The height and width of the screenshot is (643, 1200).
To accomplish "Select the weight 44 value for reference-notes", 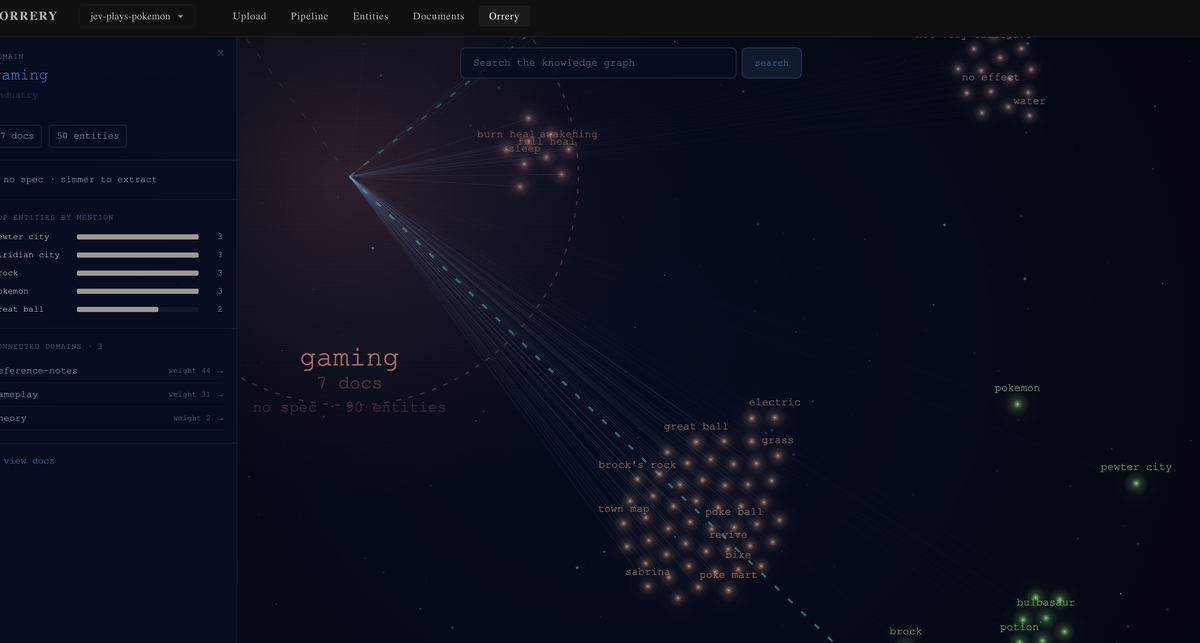I will 190,371.
